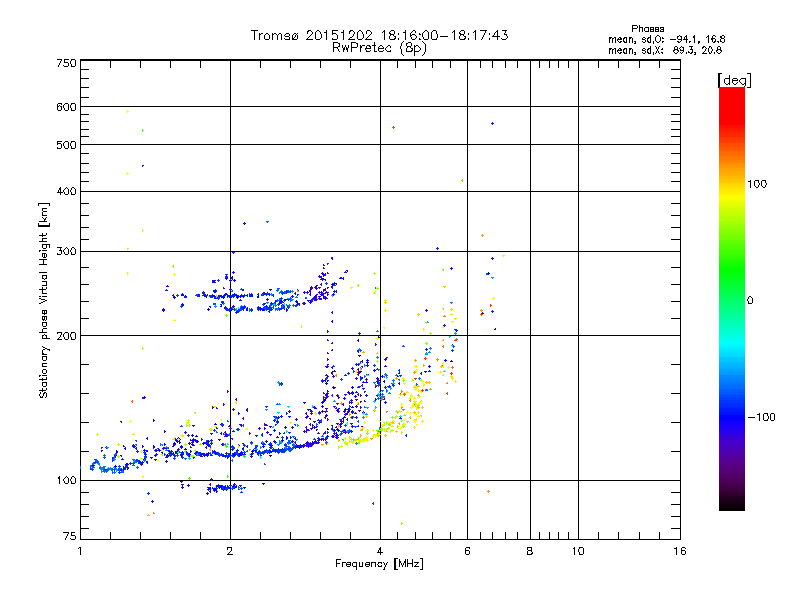
Task: Click the "16" MHz frequency axis label
Action: pyautogui.click(x=680, y=551)
